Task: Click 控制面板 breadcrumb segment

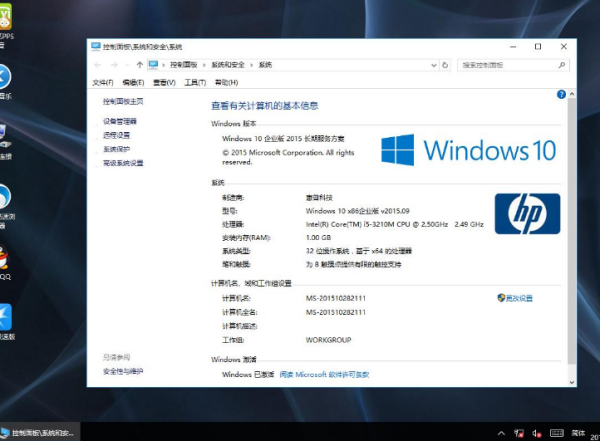Action: click(184, 65)
